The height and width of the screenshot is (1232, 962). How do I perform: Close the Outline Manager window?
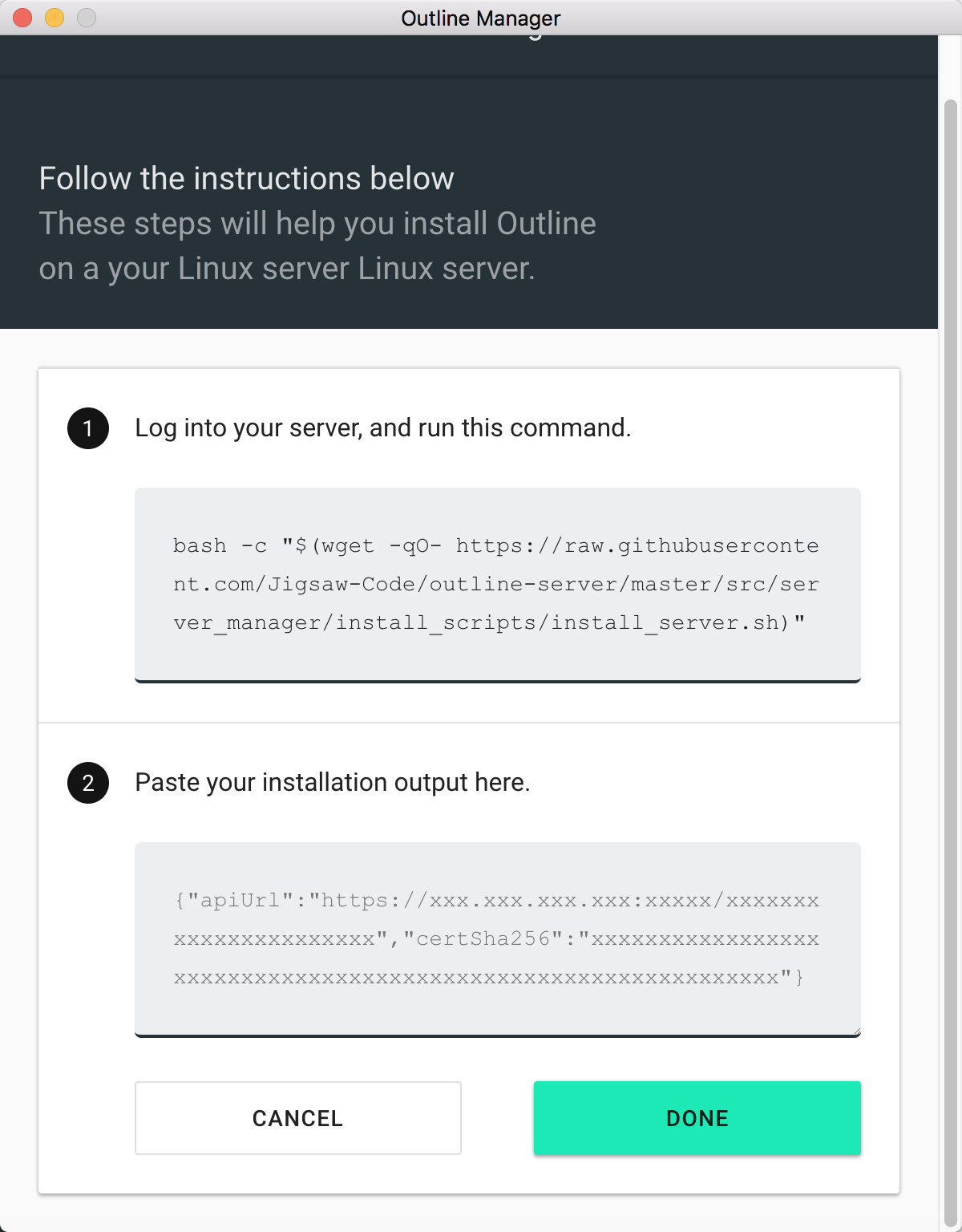(x=22, y=18)
